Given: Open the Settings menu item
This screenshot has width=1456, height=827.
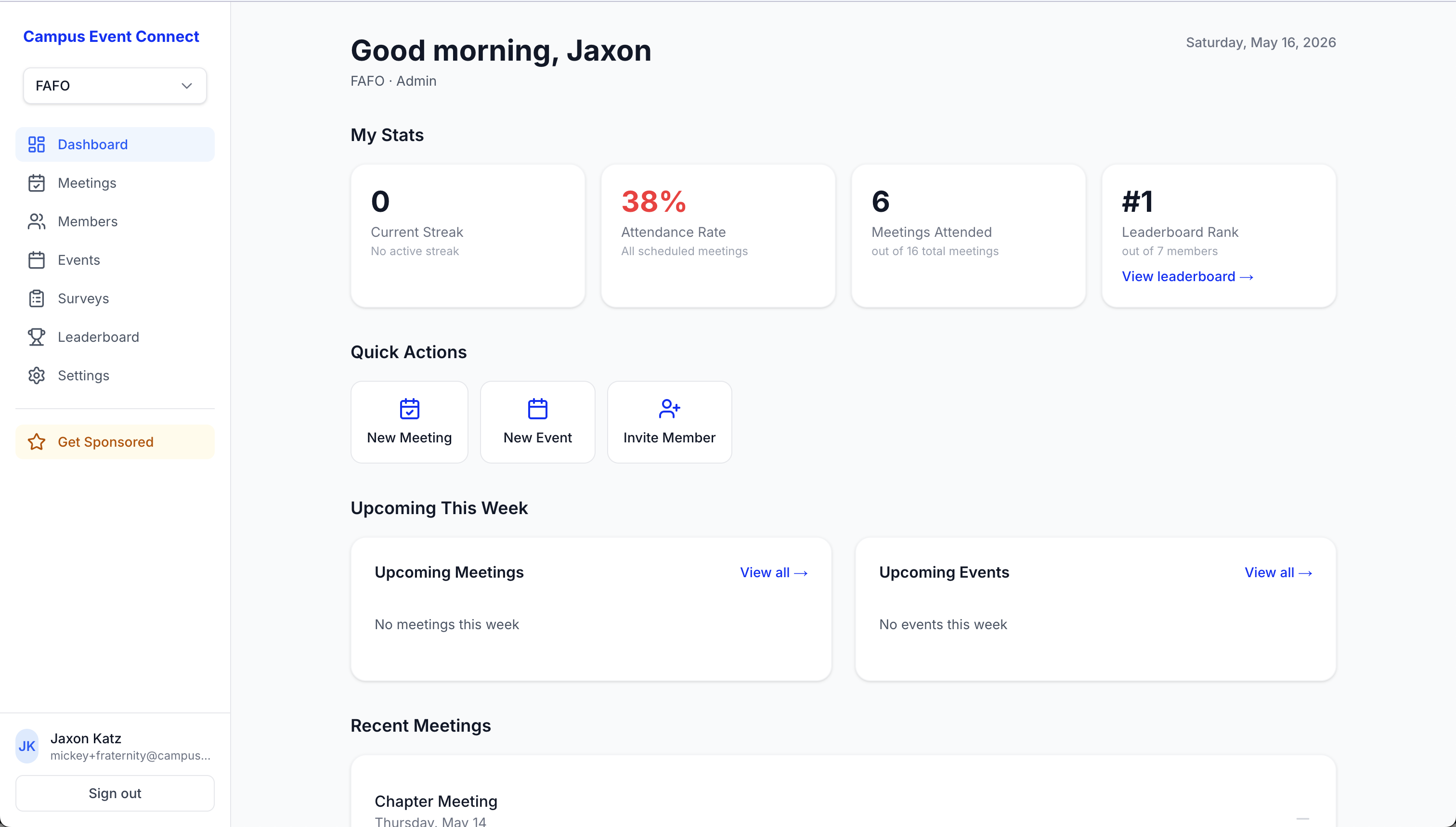Looking at the screenshot, I should (x=115, y=375).
